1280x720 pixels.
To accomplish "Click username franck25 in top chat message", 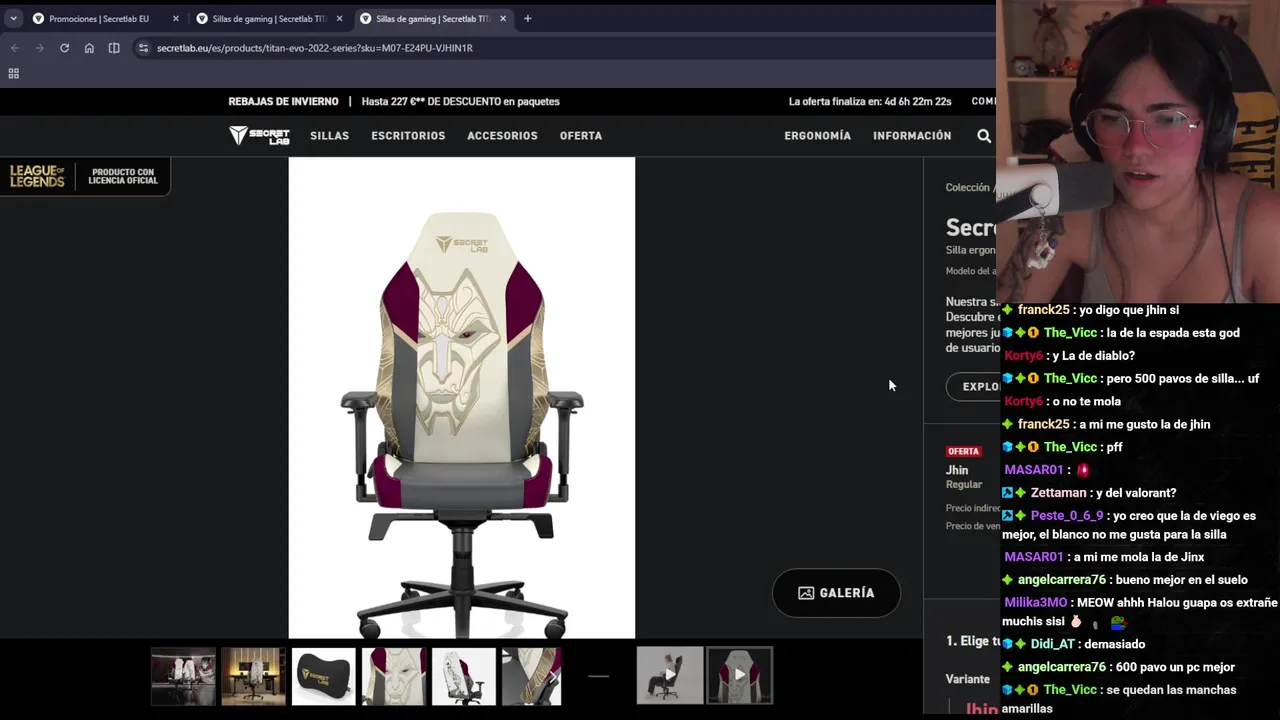I will tap(1043, 310).
